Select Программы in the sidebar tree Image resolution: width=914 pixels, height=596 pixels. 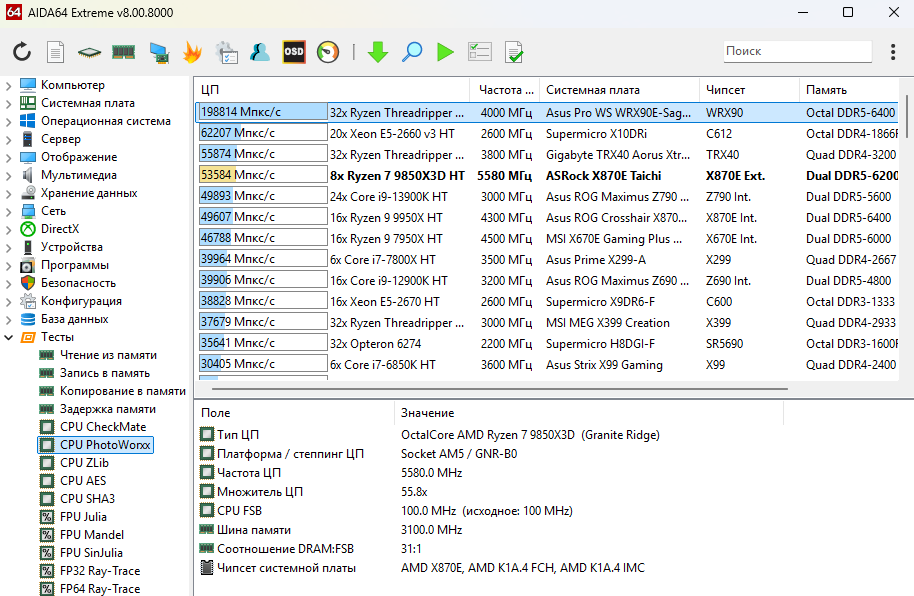(75, 265)
